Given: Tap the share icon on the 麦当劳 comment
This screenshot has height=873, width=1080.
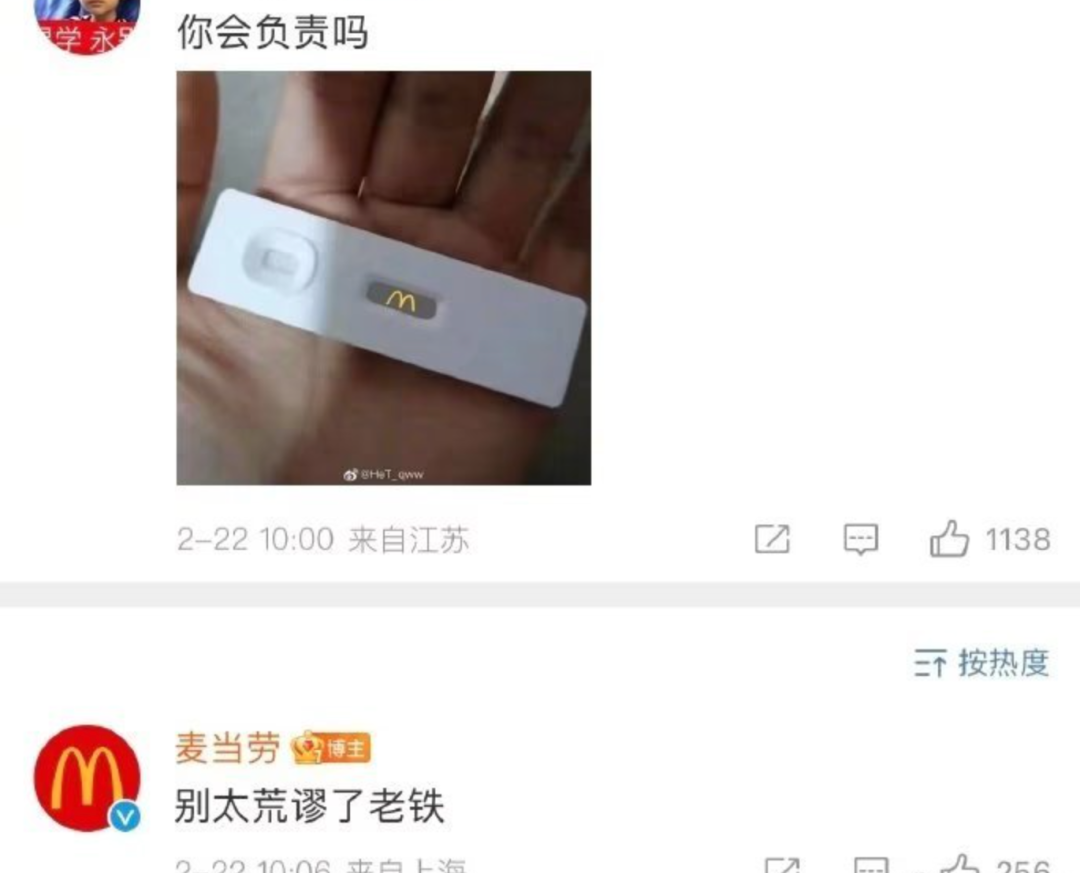Looking at the screenshot, I should (x=783, y=865).
